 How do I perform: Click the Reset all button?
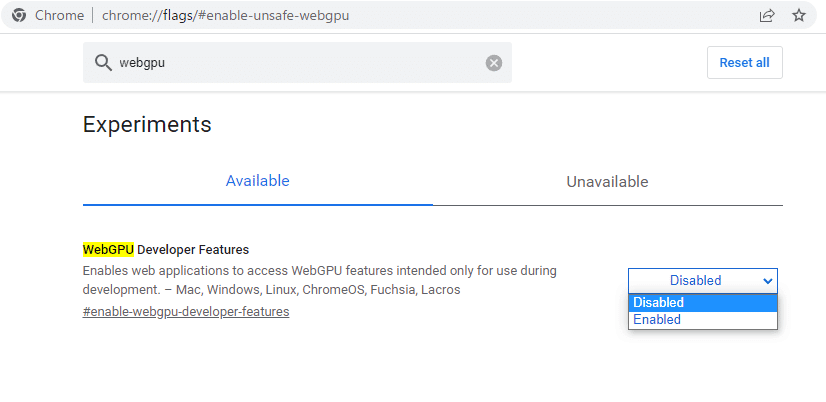pos(744,63)
